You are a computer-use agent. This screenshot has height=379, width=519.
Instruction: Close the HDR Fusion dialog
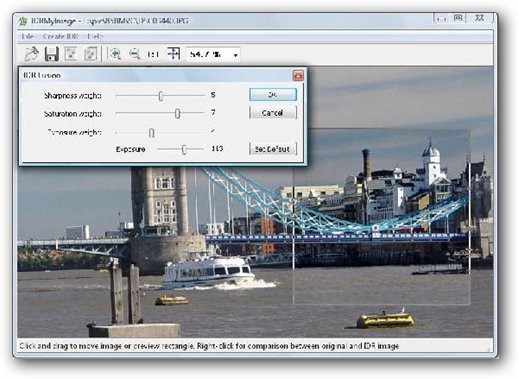click(x=298, y=76)
